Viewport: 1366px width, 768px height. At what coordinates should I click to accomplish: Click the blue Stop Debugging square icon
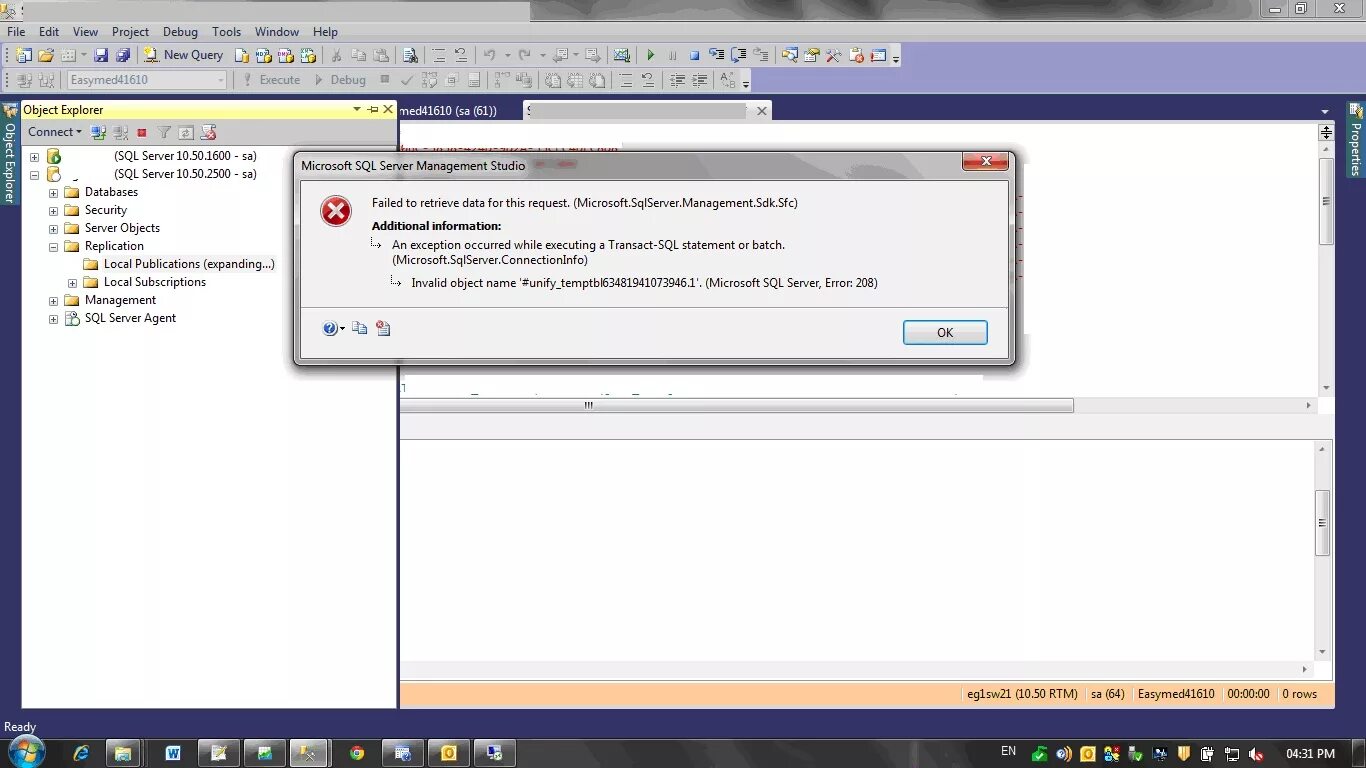pos(694,55)
